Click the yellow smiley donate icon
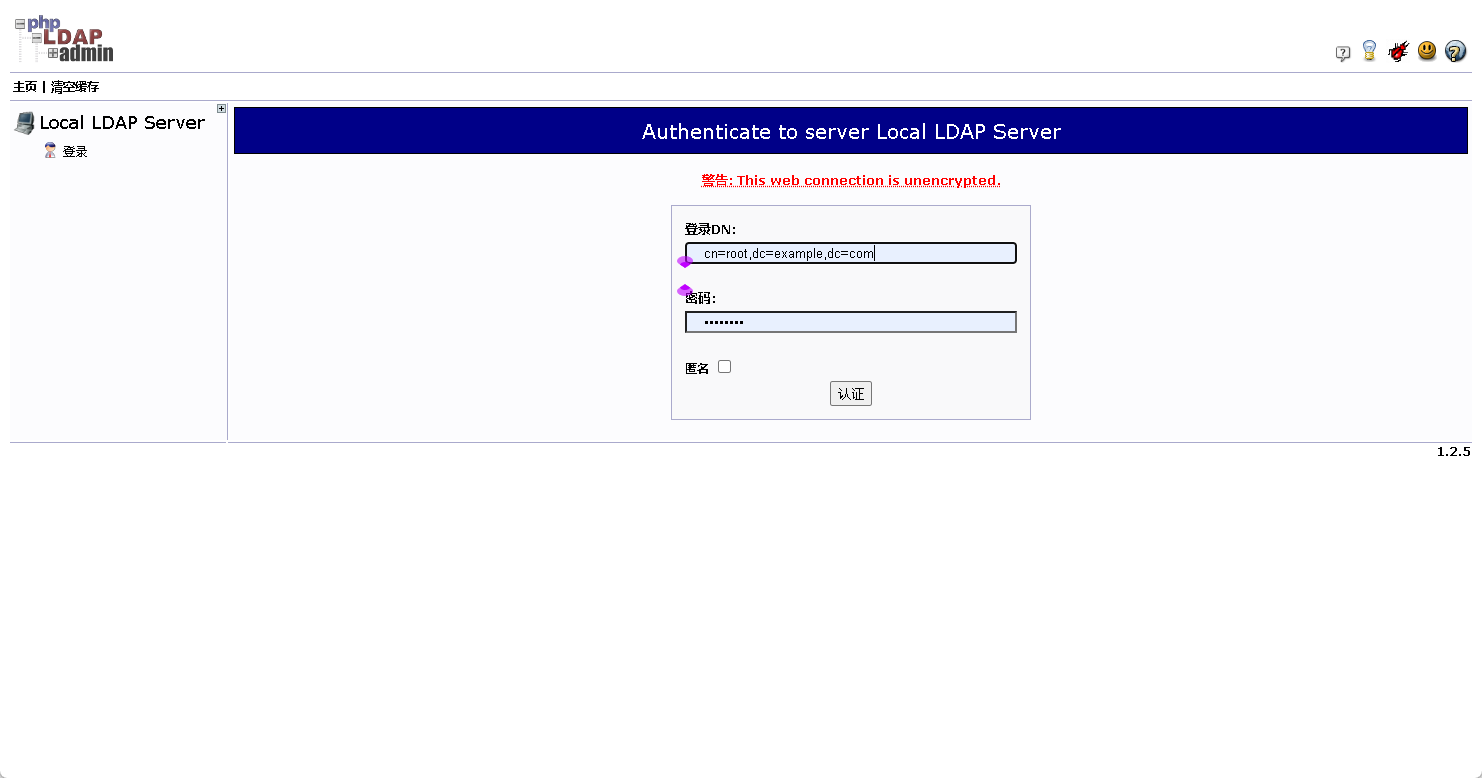 tap(1427, 50)
